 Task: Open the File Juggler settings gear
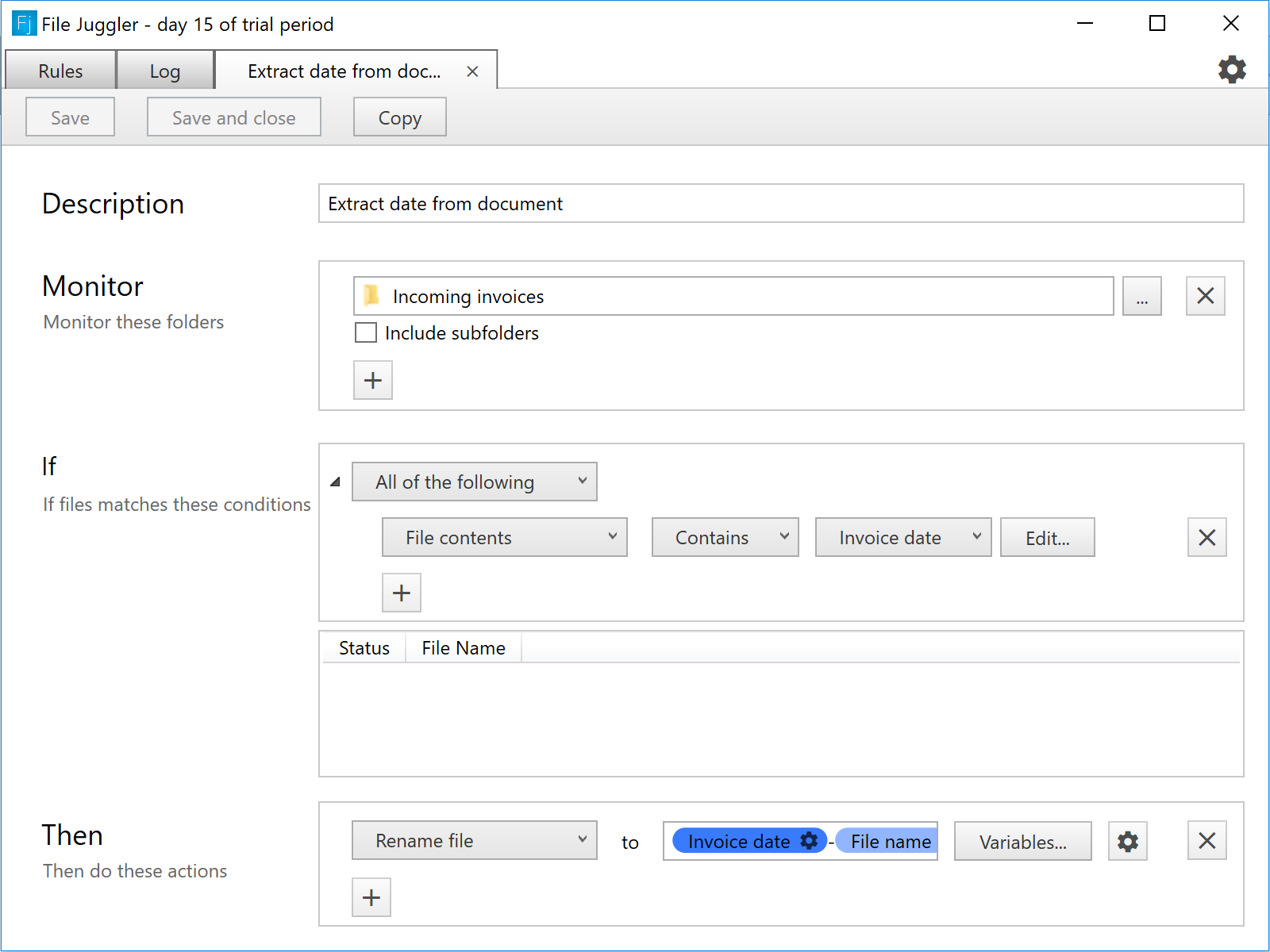1232,70
